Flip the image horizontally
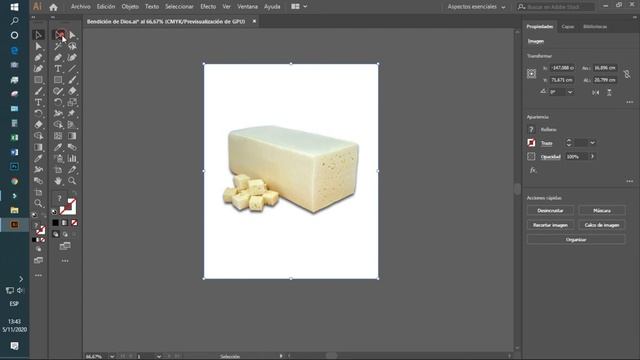 [x=596, y=93]
